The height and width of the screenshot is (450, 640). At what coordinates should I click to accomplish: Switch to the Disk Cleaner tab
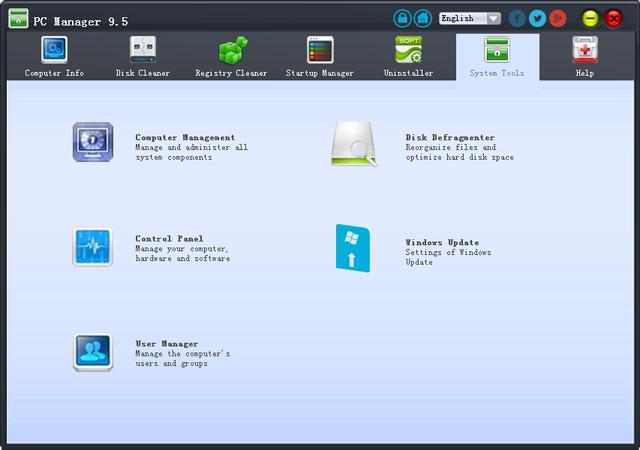pos(142,57)
